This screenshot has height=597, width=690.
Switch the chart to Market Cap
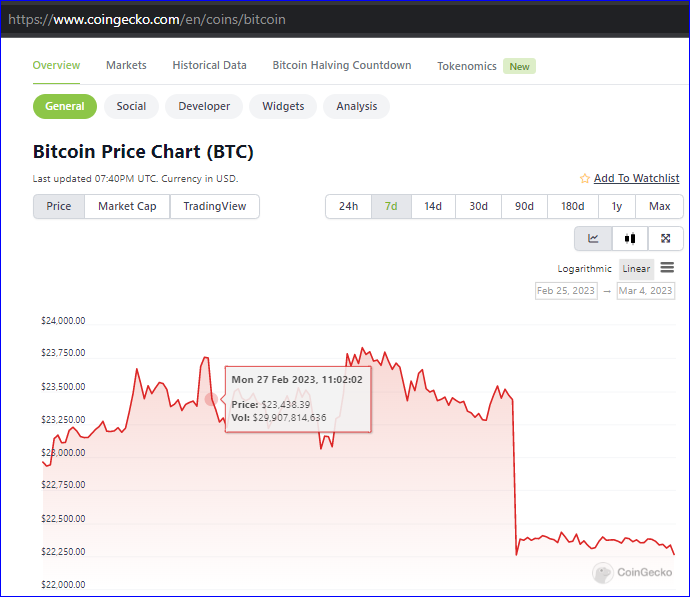[127, 206]
